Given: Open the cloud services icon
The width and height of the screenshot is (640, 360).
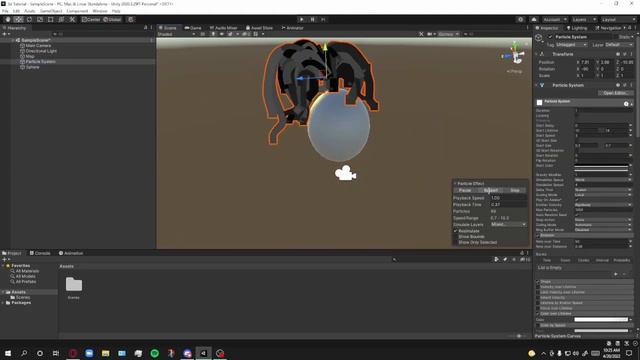Looking at the screenshot, I should click(534, 19).
